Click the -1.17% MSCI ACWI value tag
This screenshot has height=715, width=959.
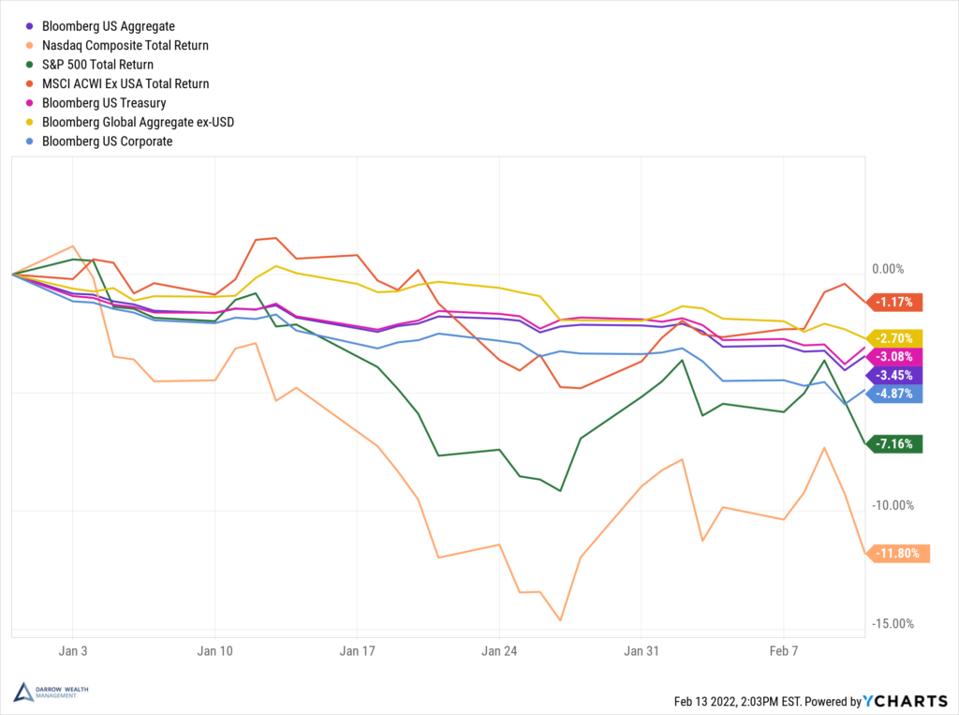[x=894, y=301]
